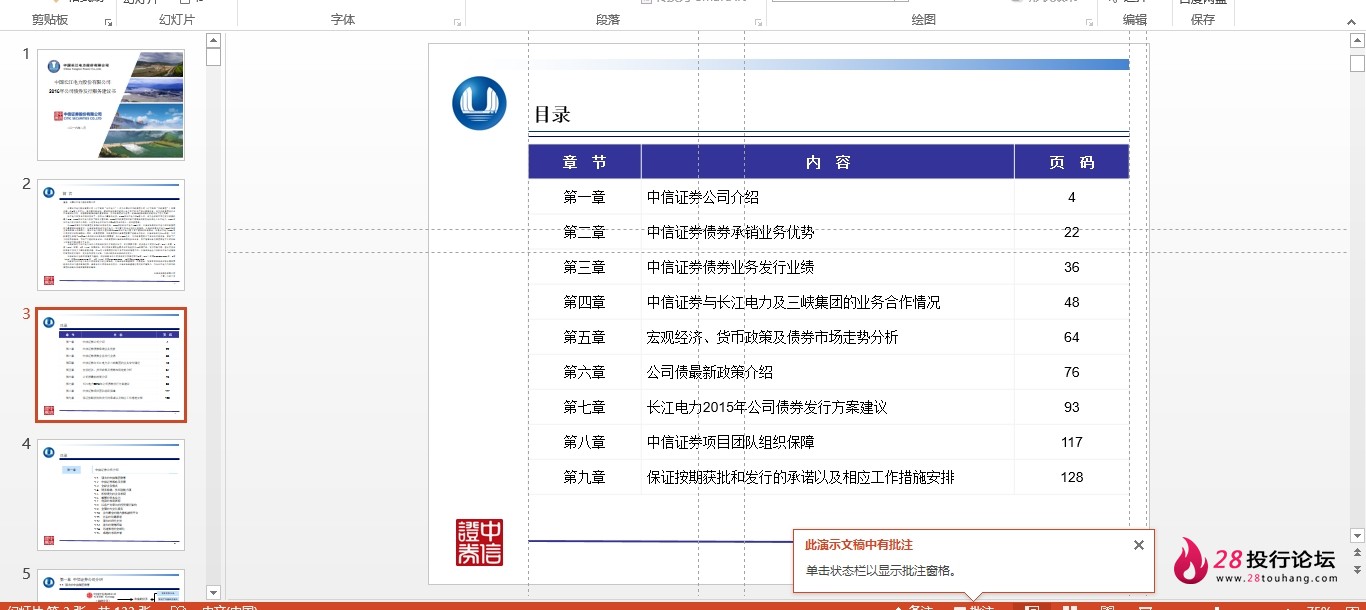Click page number 76 cell
This screenshot has height=610, width=1366.
(1072, 372)
